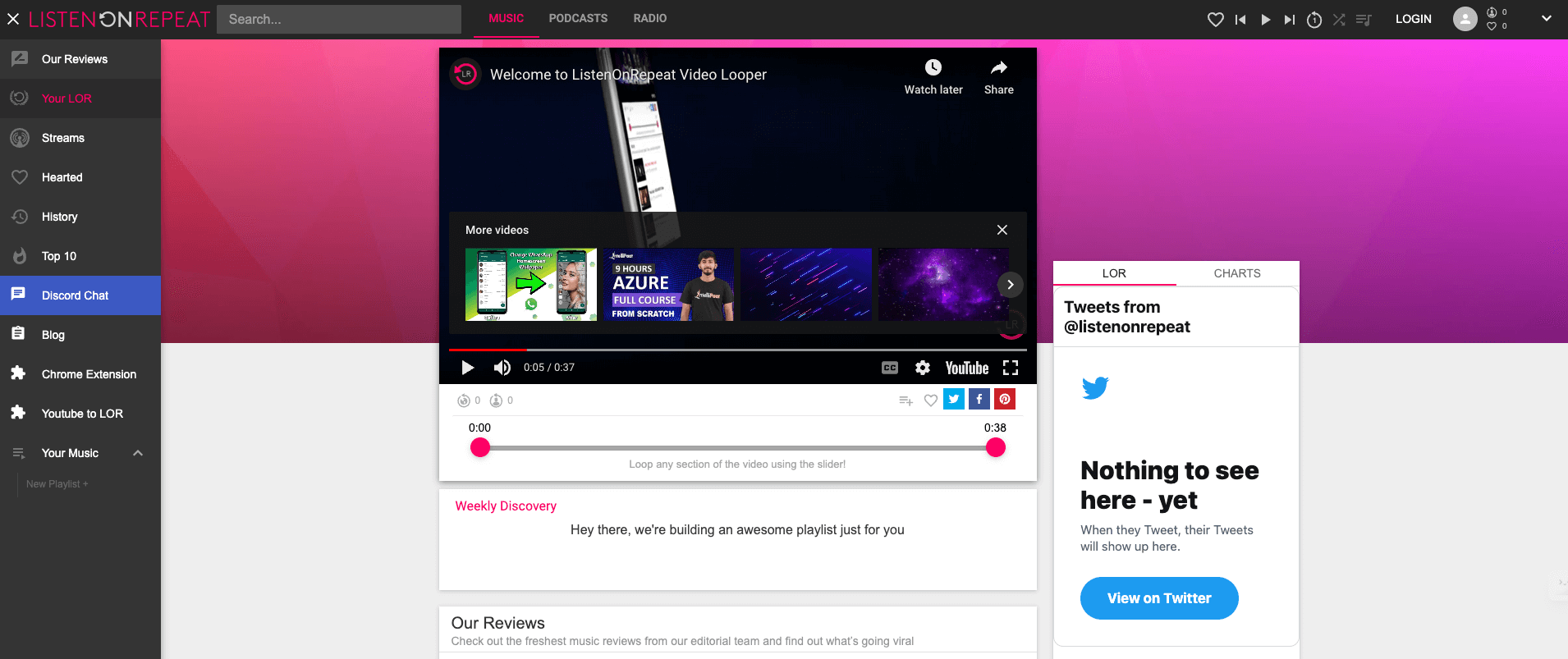Watch on YouTube logo button

(x=967, y=368)
